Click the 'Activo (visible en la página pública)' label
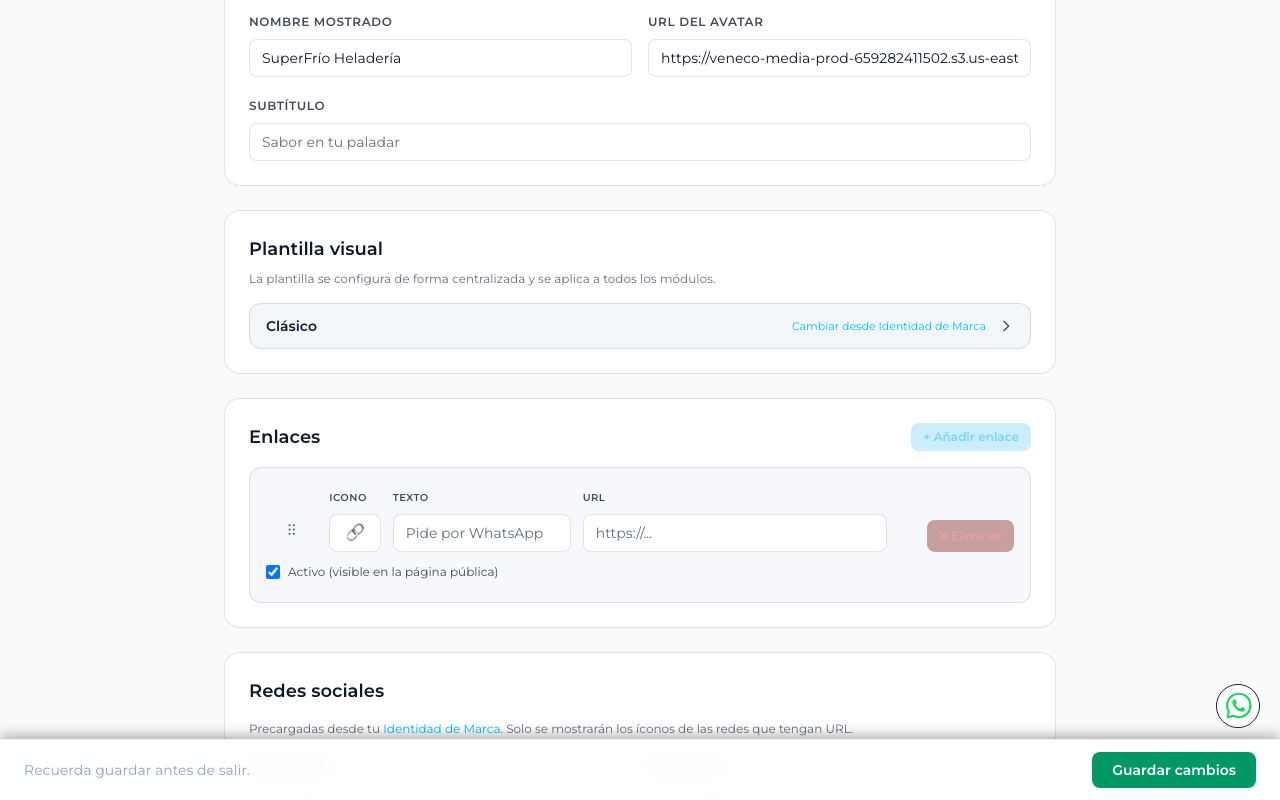This screenshot has width=1280, height=800. pos(393,572)
